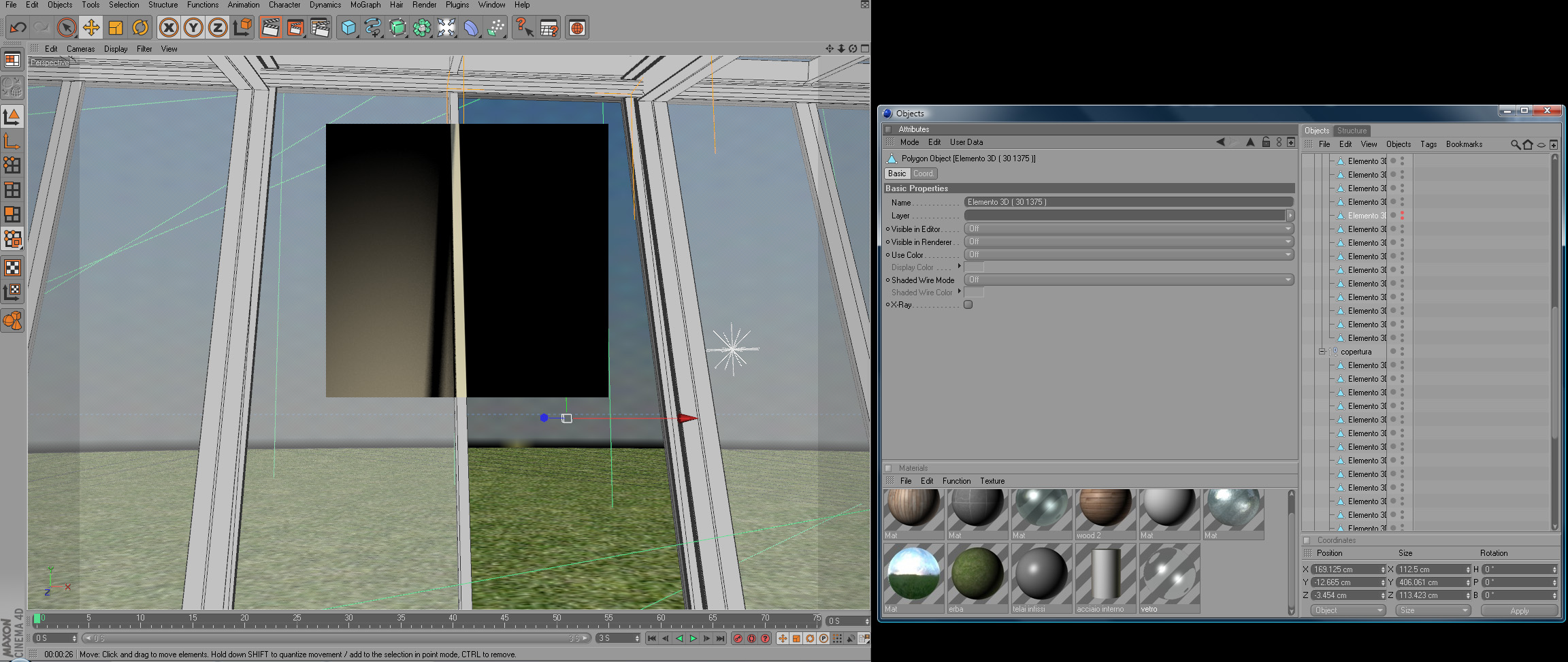Add a Cube primitive object
This screenshot has height=662, width=1568.
[x=348, y=28]
